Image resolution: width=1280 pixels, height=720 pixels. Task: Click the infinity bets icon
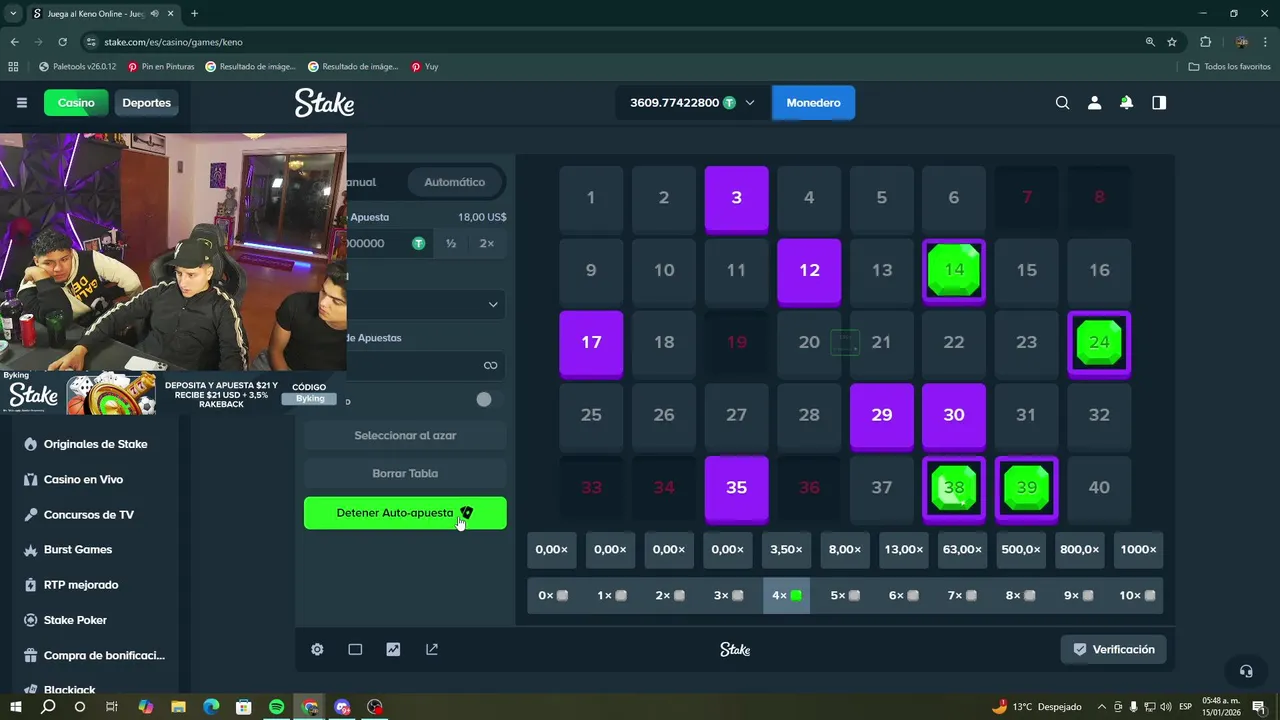[490, 365]
